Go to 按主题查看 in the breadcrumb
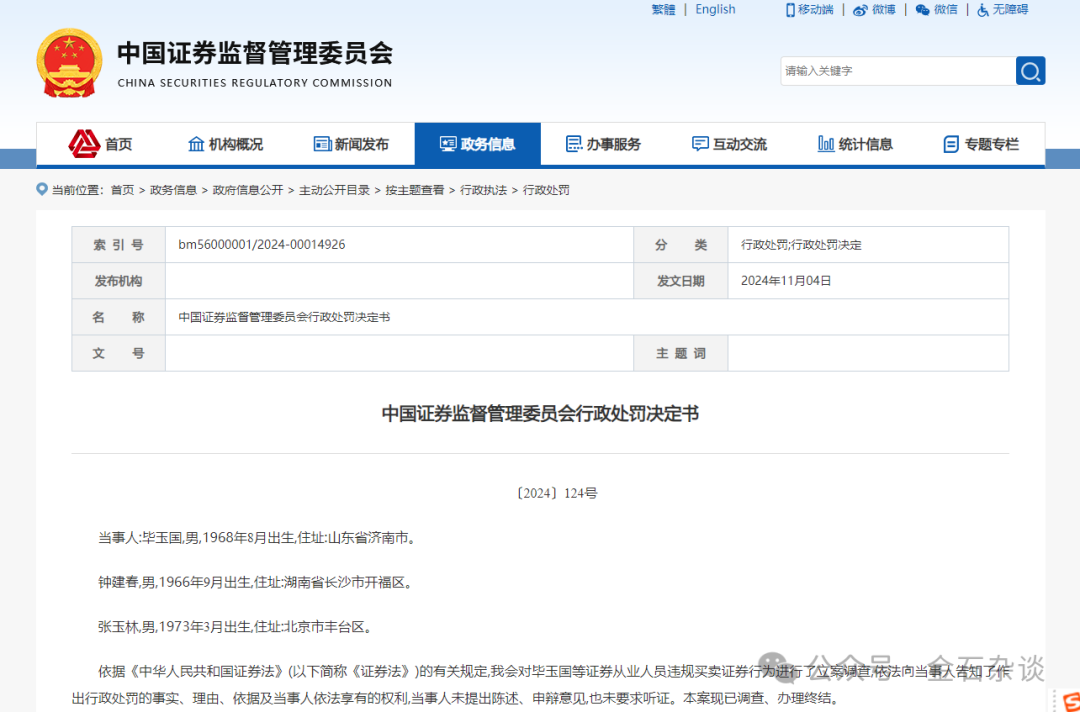This screenshot has height=712, width=1080. click(415, 190)
